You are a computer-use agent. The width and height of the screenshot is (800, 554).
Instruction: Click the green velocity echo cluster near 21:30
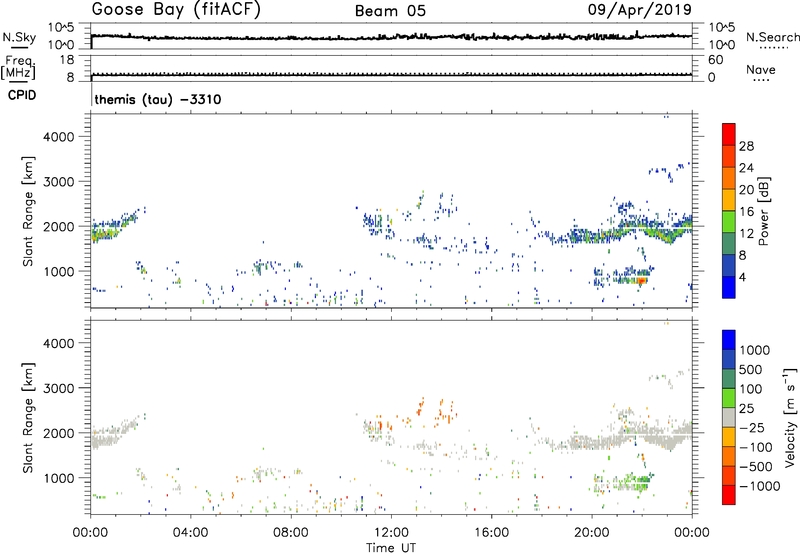tap(630, 482)
